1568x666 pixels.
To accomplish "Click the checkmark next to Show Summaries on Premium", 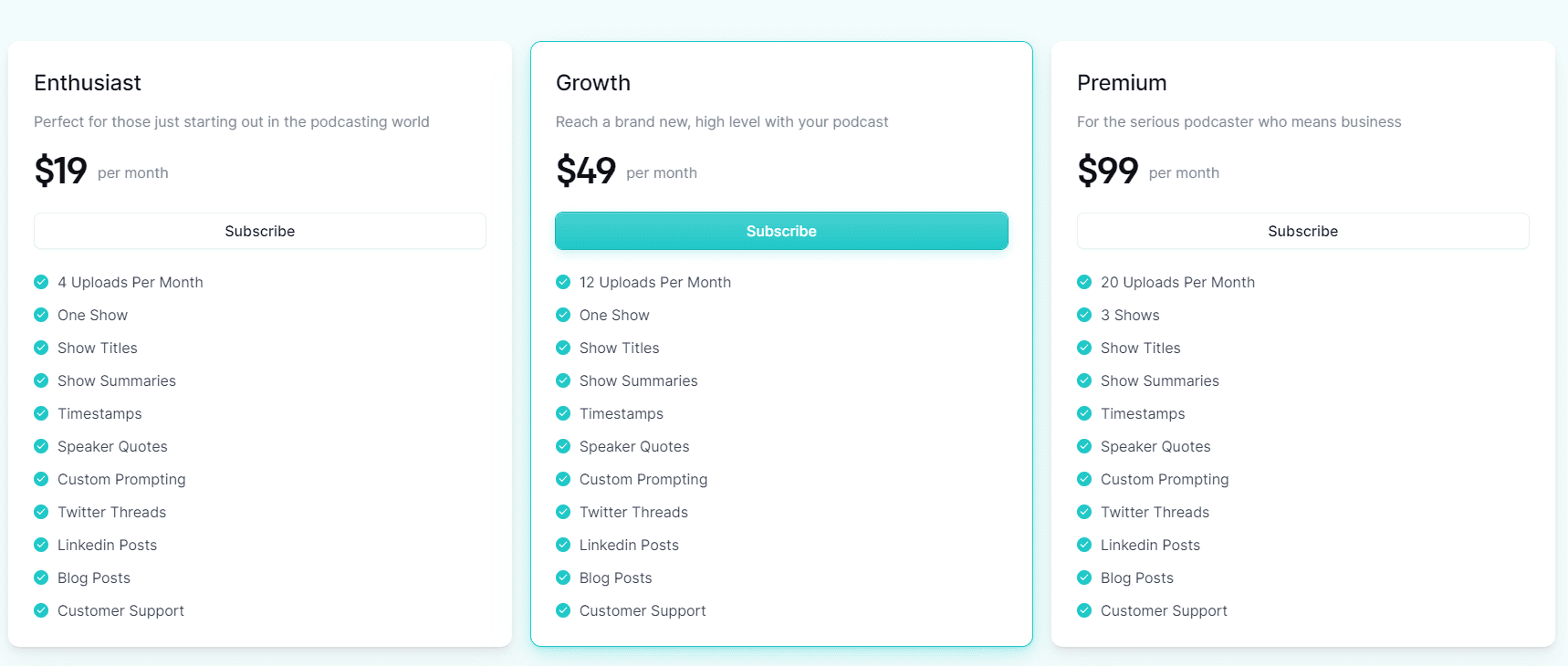I will tap(1084, 380).
